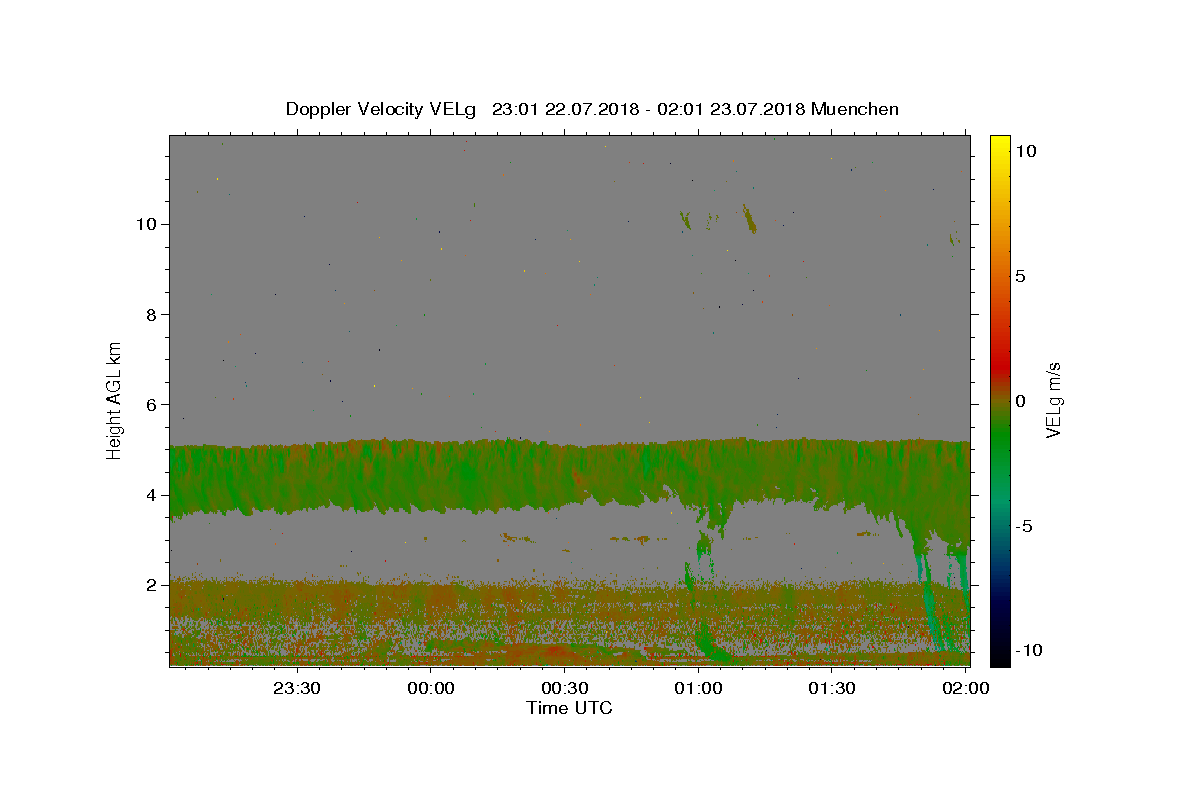The height and width of the screenshot is (800, 1200).
Task: Click the 00:00 time tick label
Action: tap(431, 688)
